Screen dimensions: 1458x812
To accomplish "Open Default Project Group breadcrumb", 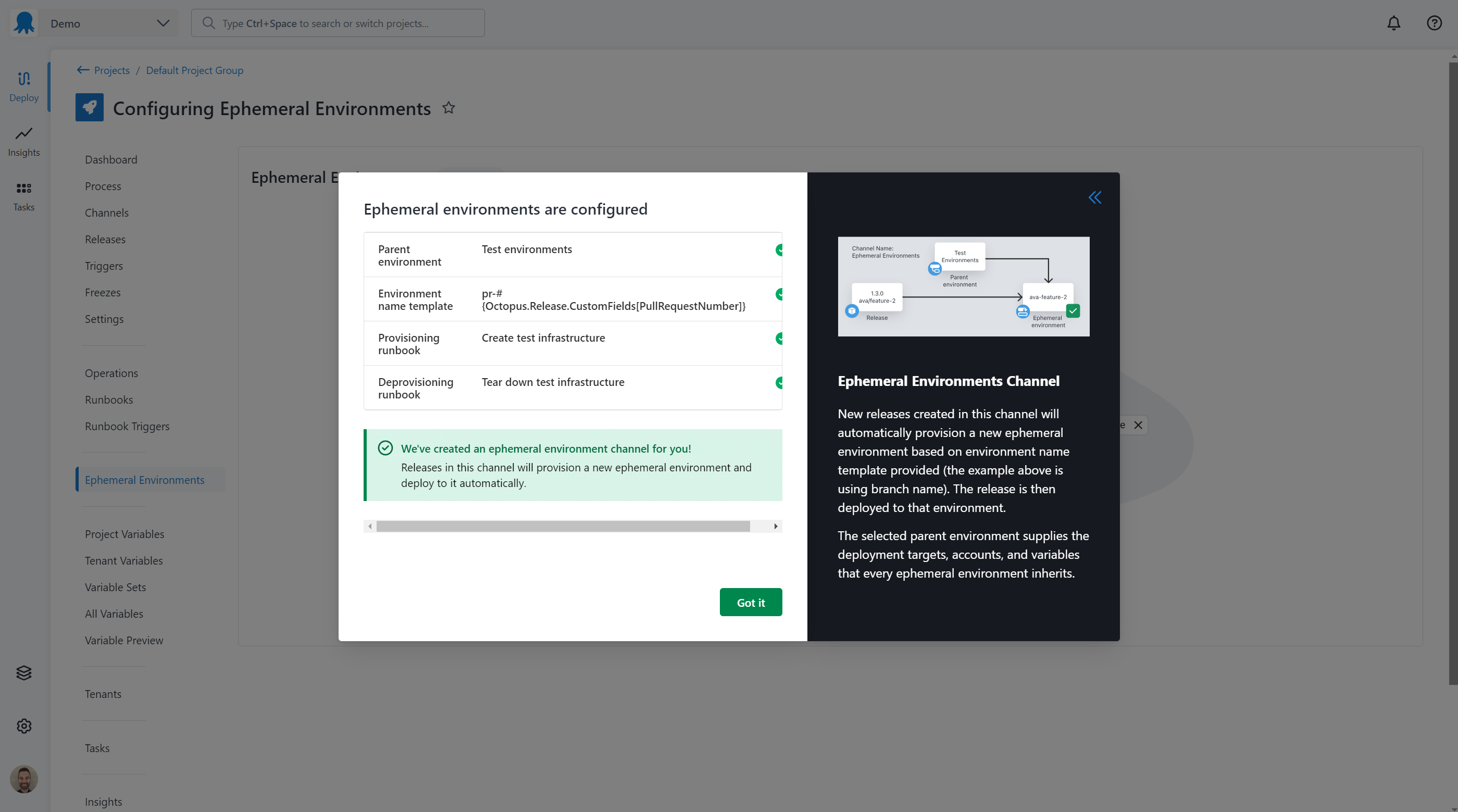I will click(x=195, y=70).
